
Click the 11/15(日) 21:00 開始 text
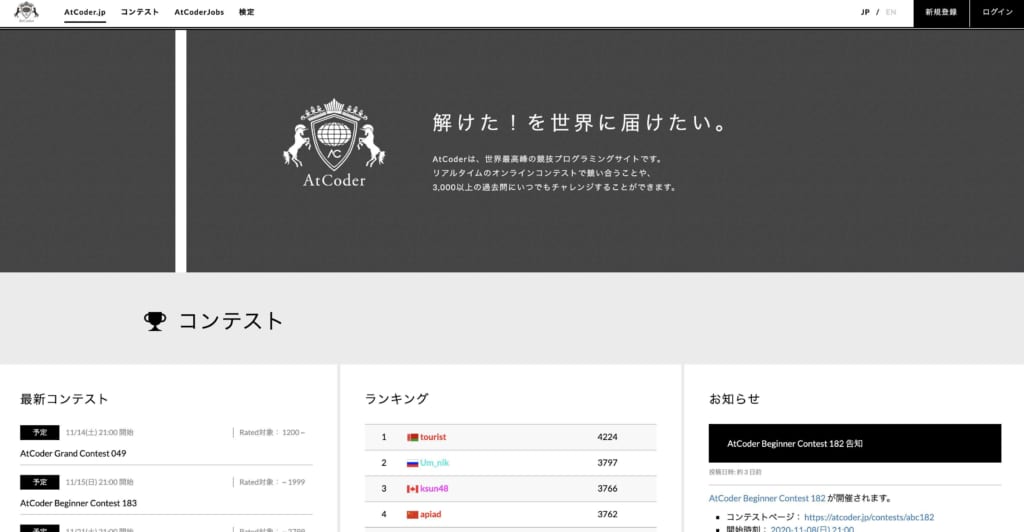pyautogui.click(x=99, y=482)
